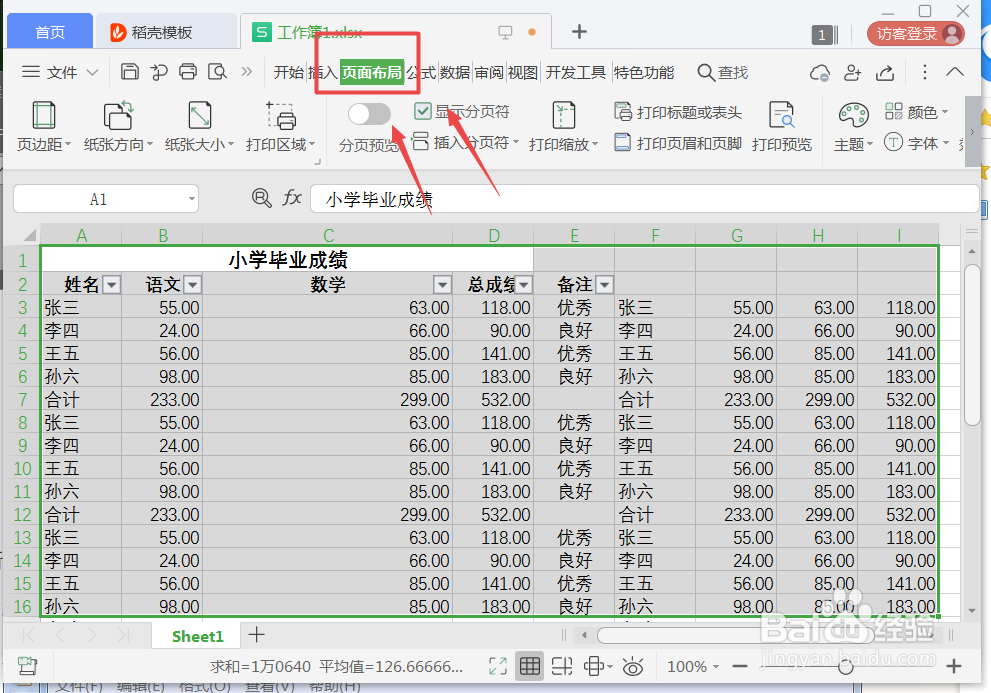
Task: Open the 页边距 margins tool
Action: click(x=44, y=127)
